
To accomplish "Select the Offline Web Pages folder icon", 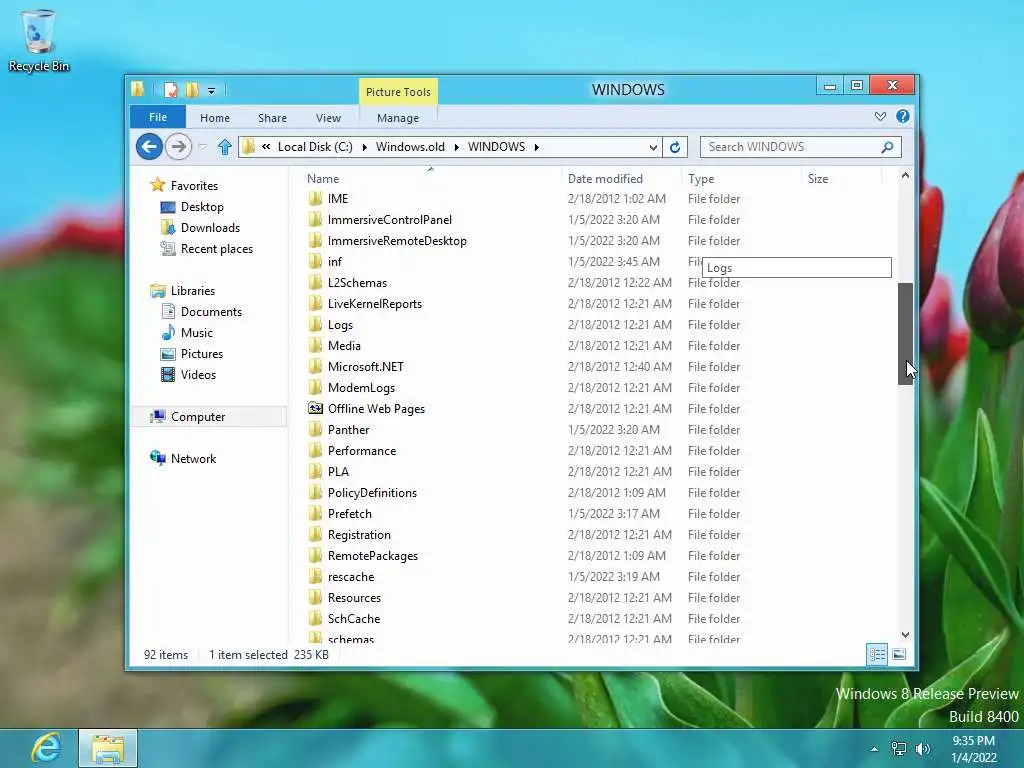I will point(315,408).
